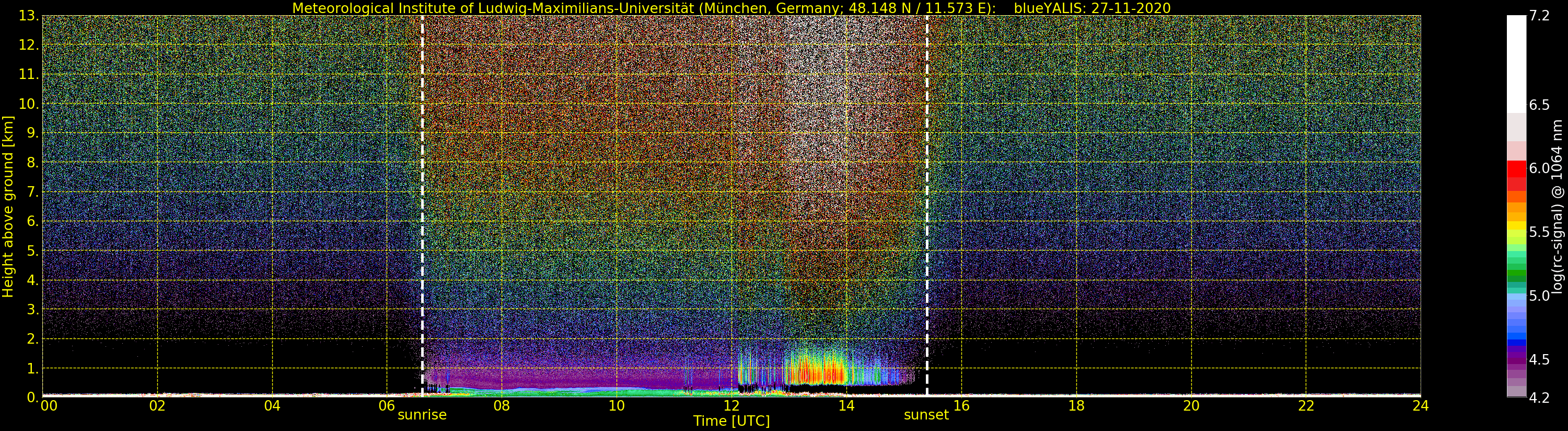
Task: Click the '20' time tick label
Action: pos(1191,405)
